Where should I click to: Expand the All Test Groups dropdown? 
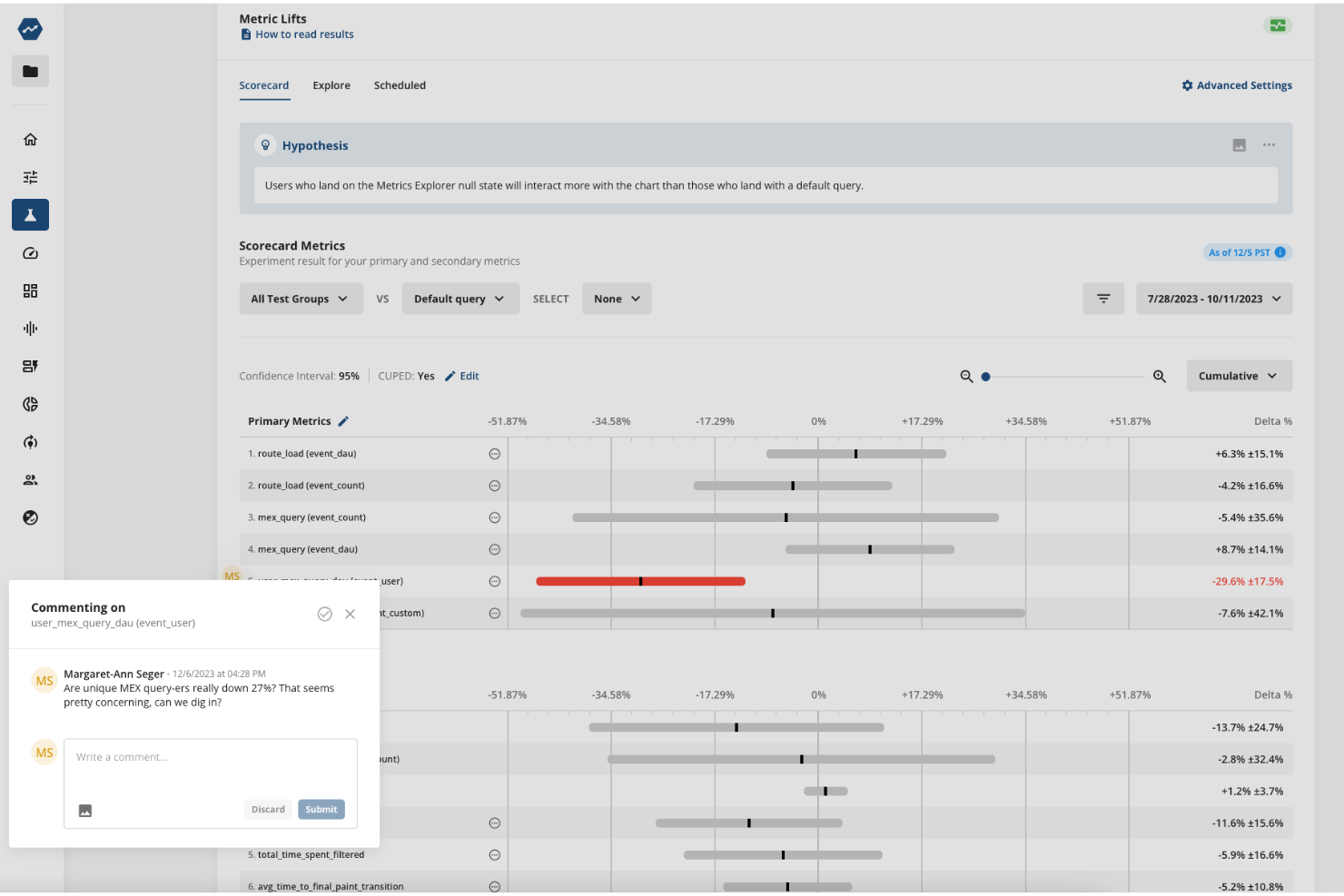point(300,299)
